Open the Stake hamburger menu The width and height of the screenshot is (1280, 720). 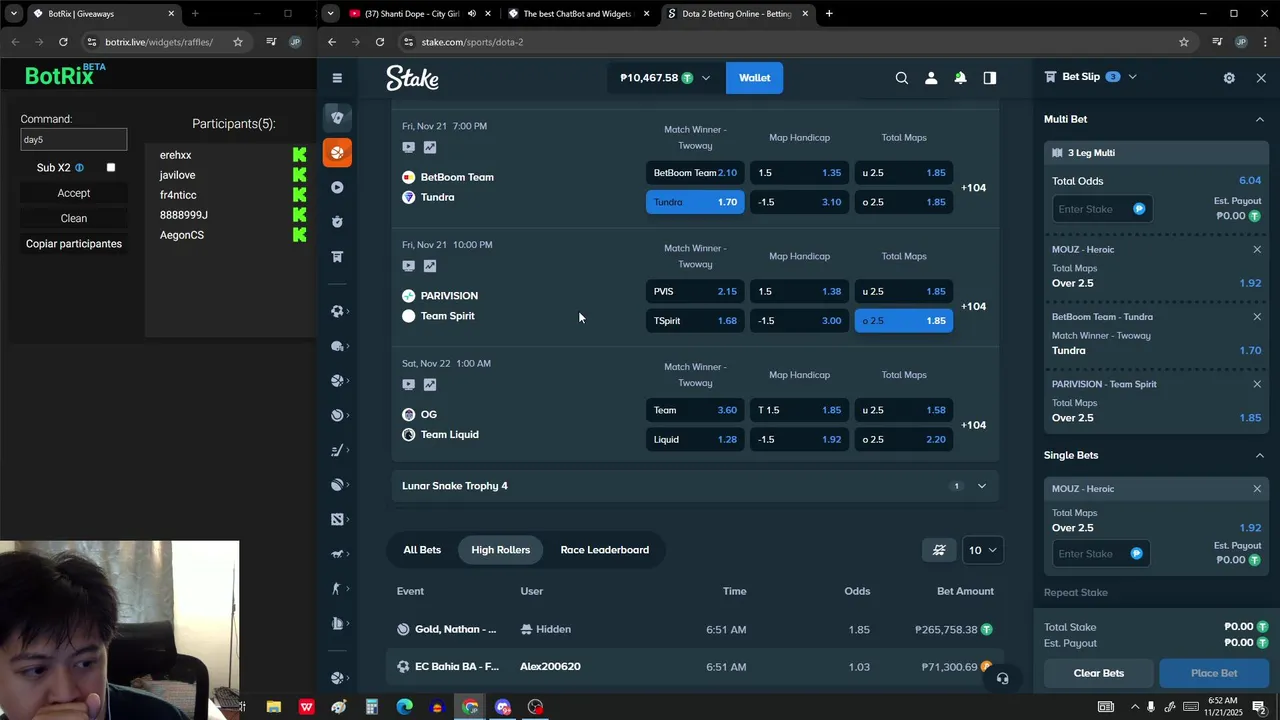tap(337, 78)
